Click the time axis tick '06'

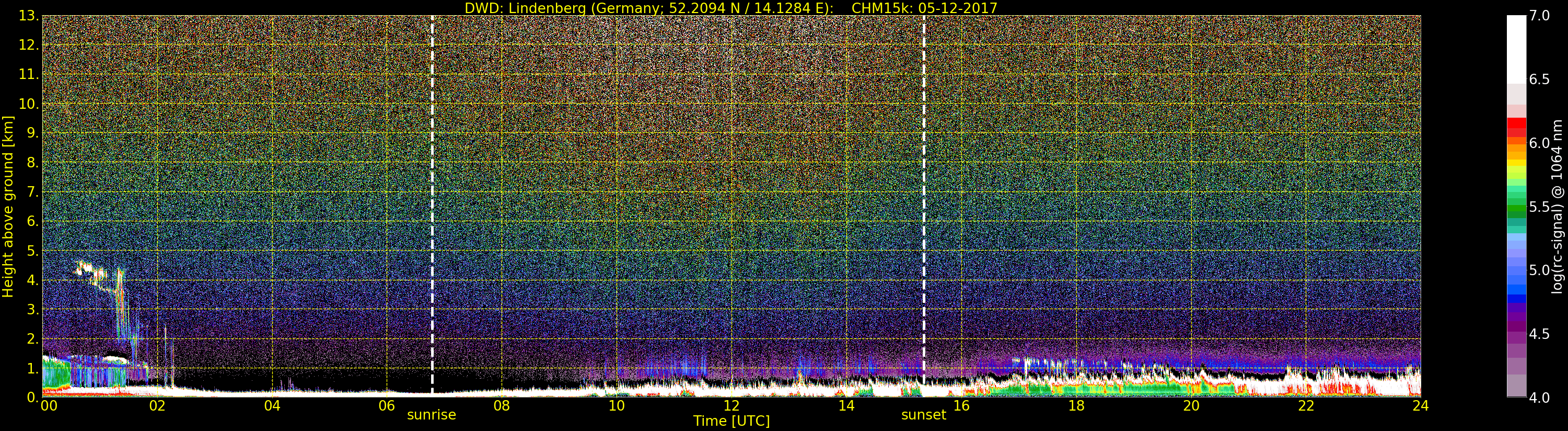(x=387, y=406)
